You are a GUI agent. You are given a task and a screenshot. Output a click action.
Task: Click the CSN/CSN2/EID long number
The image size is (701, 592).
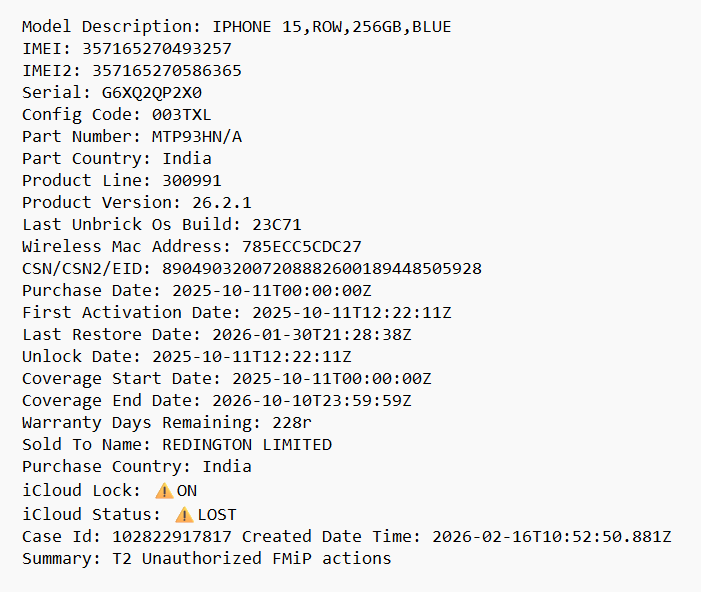click(x=322, y=268)
